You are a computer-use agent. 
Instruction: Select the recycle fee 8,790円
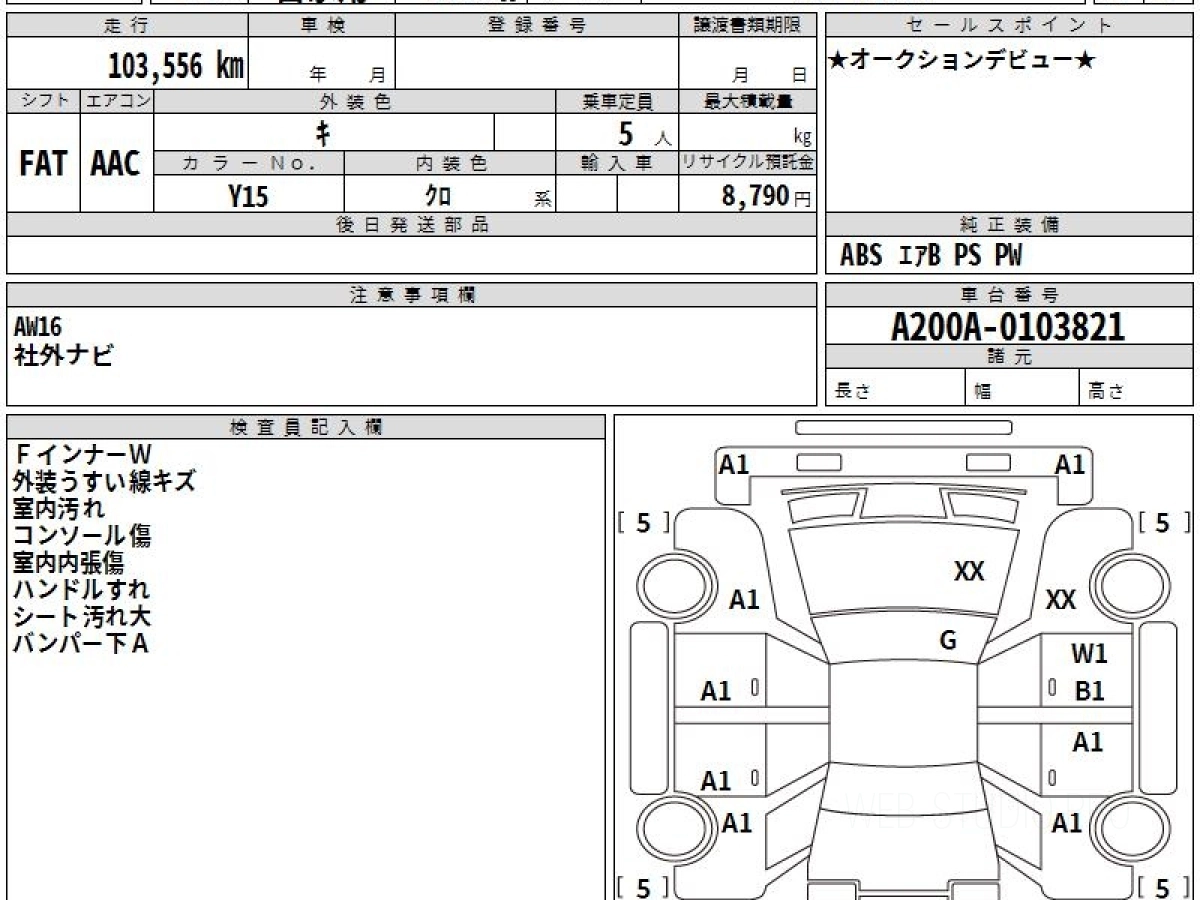click(x=767, y=196)
